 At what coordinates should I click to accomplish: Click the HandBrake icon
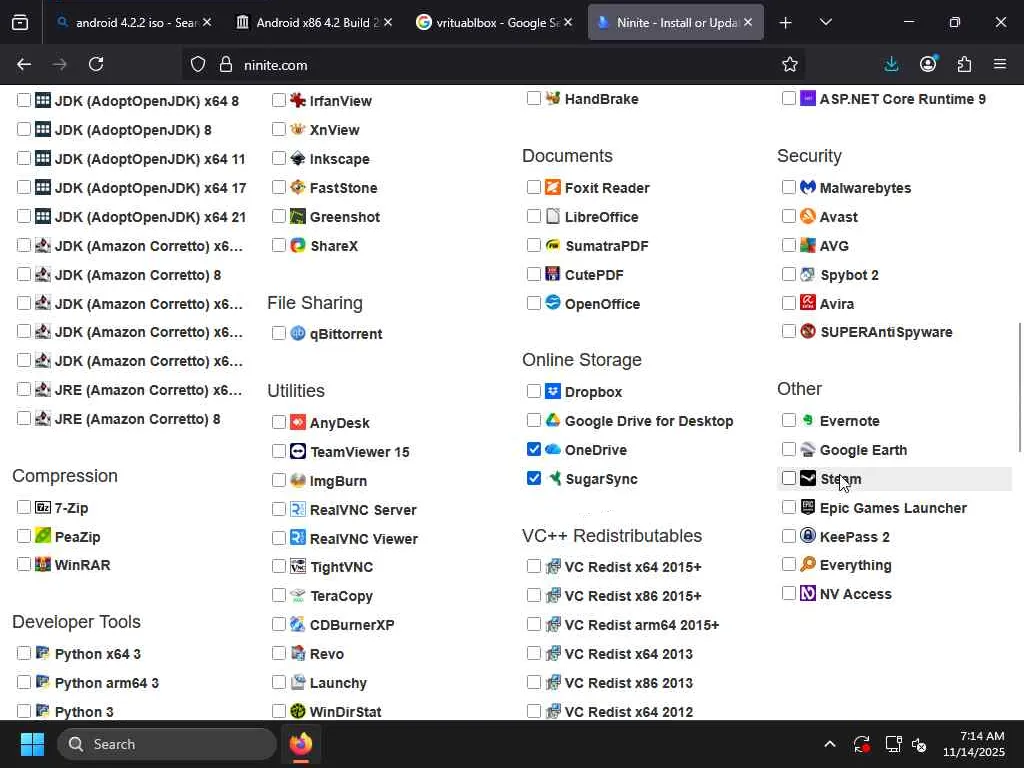(x=552, y=99)
